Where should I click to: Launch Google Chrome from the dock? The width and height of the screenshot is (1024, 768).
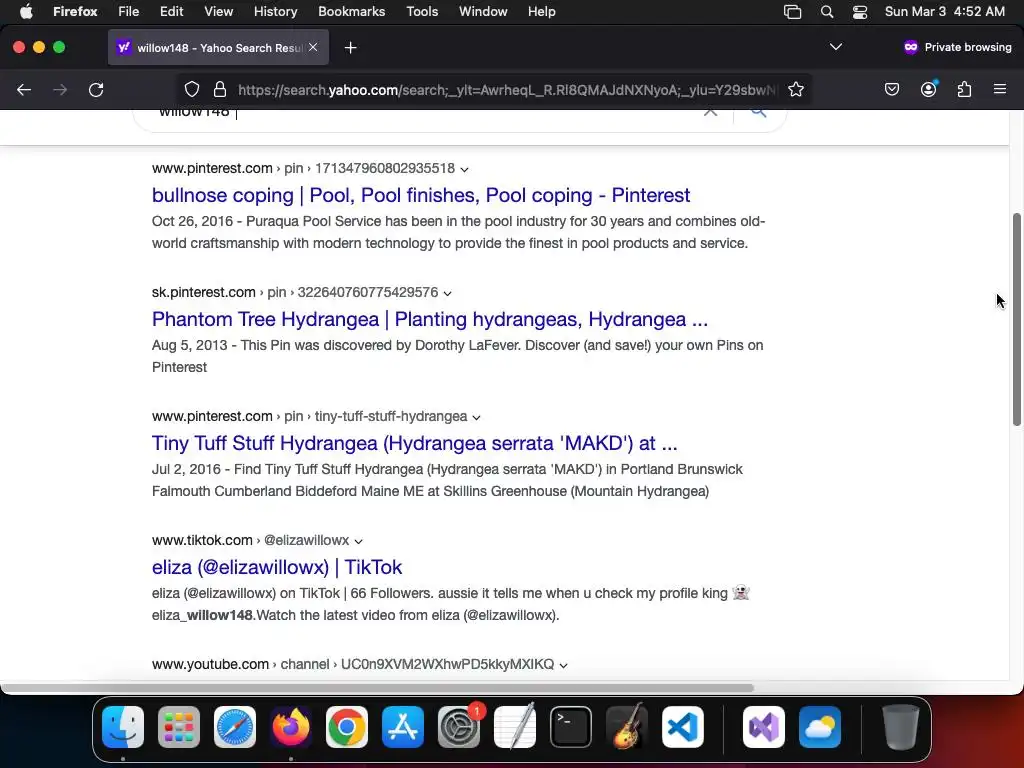(347, 727)
